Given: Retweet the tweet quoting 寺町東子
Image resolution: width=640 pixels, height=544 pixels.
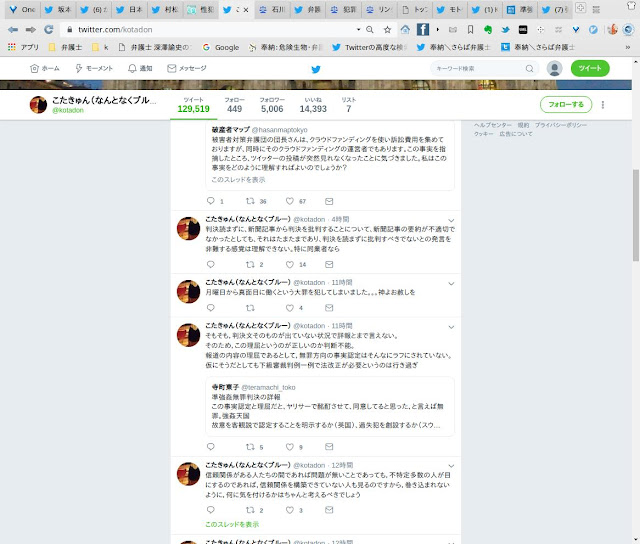Looking at the screenshot, I should pyautogui.click(x=250, y=447).
